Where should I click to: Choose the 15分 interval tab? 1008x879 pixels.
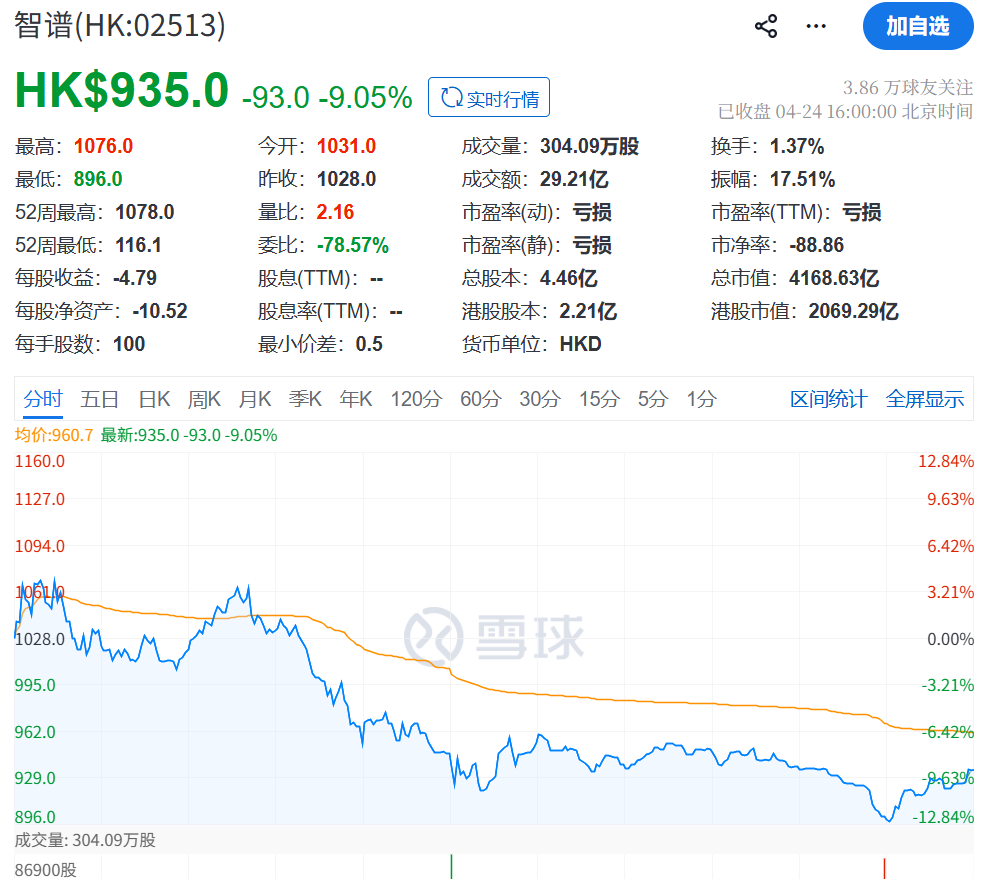tap(599, 400)
